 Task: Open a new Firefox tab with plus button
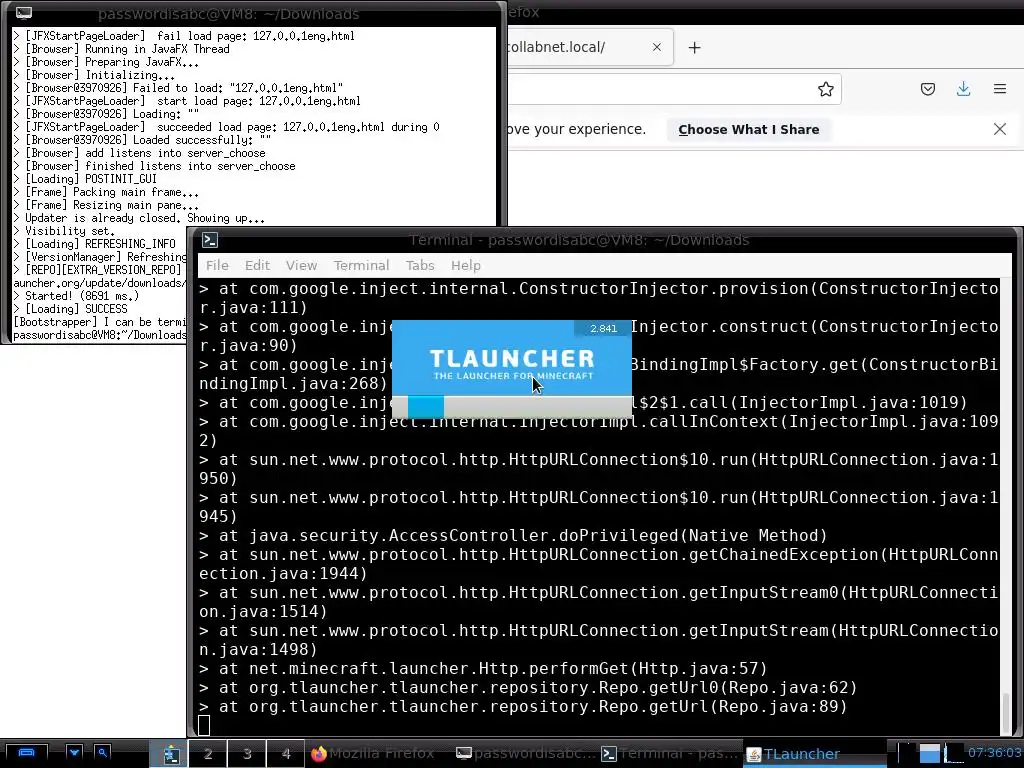(694, 48)
